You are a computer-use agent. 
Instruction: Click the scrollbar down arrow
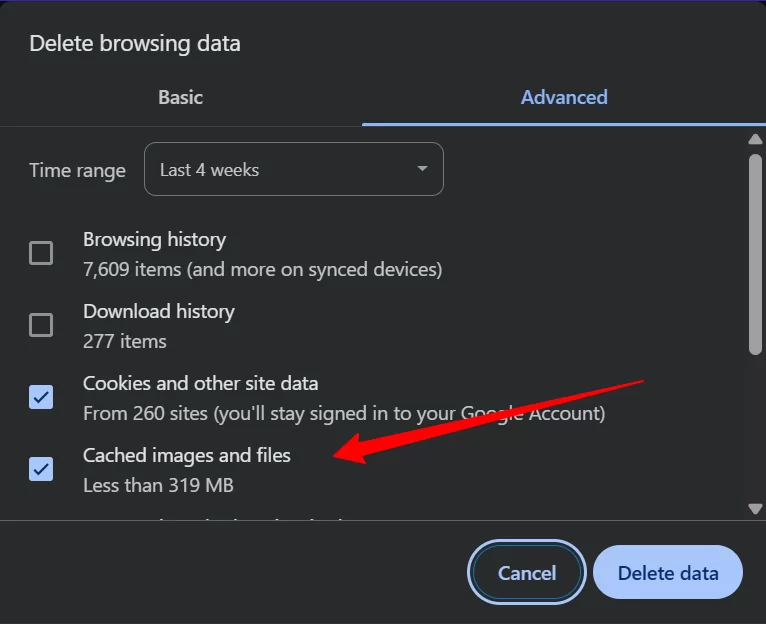tap(755, 509)
